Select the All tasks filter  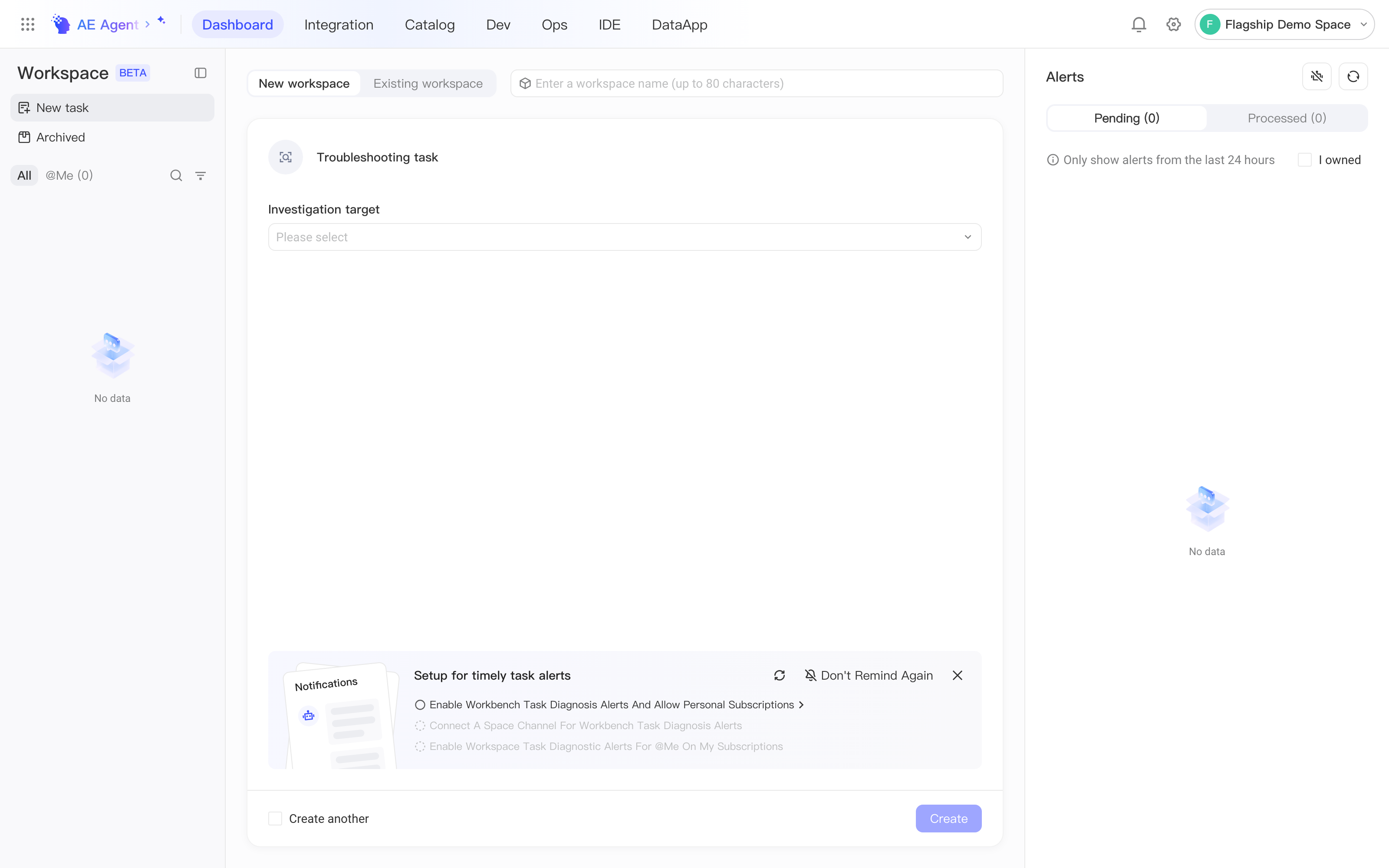point(24,176)
